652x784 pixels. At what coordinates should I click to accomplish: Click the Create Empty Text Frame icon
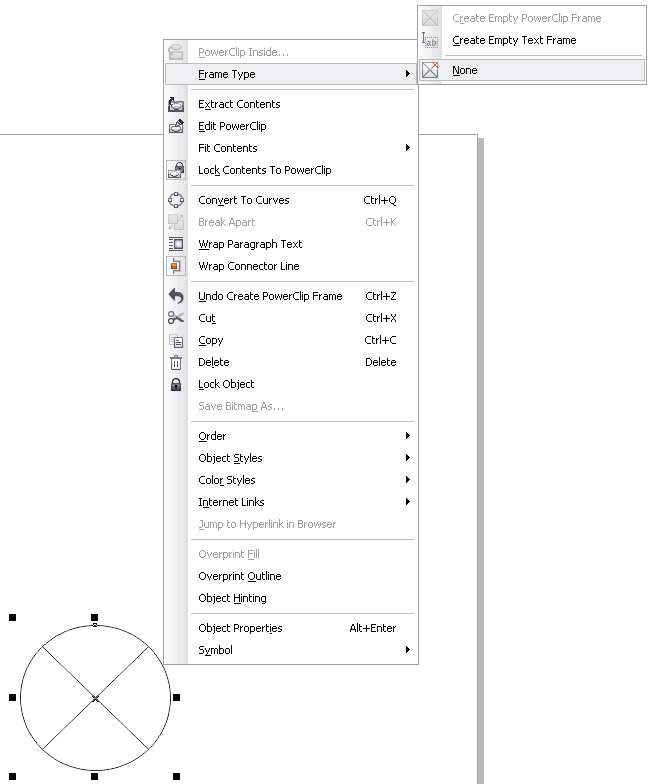430,40
